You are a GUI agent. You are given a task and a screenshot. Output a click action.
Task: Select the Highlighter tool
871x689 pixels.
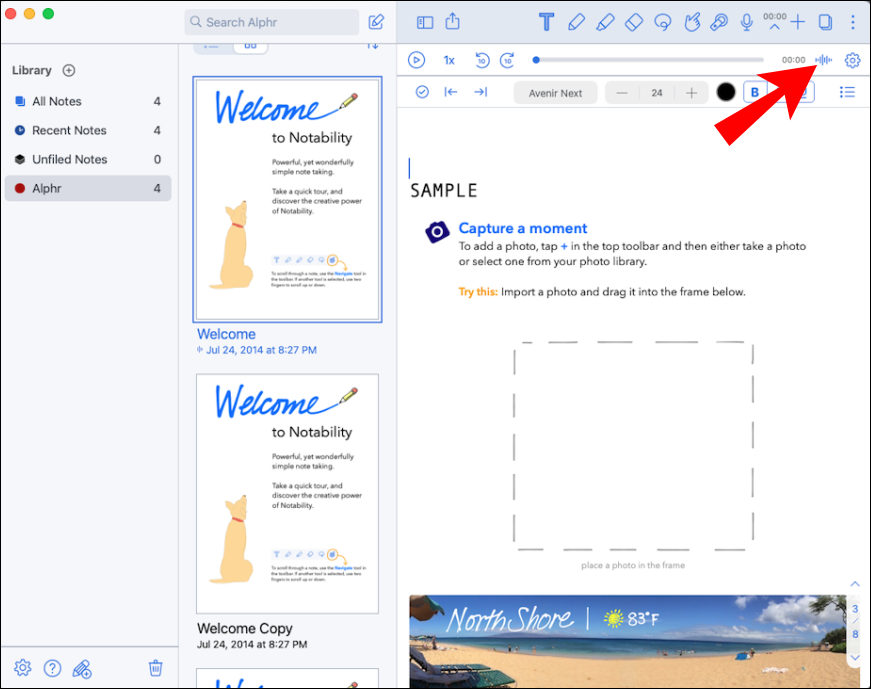tap(605, 22)
